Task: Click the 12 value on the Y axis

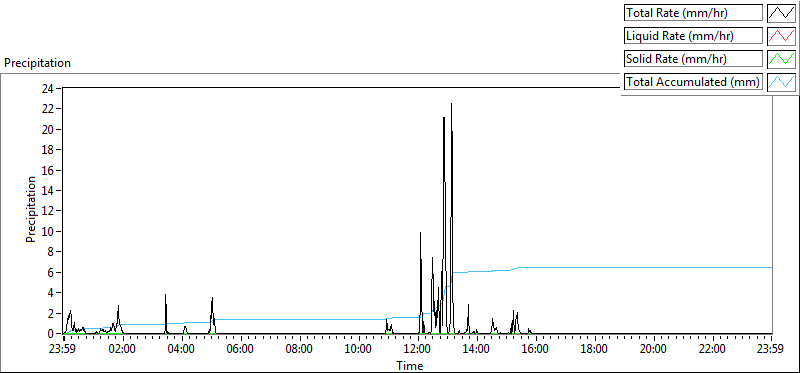Action: 48,211
